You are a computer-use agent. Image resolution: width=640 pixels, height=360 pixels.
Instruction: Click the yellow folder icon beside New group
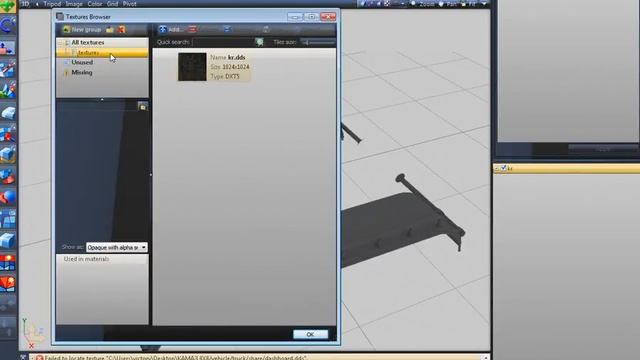(110, 29)
